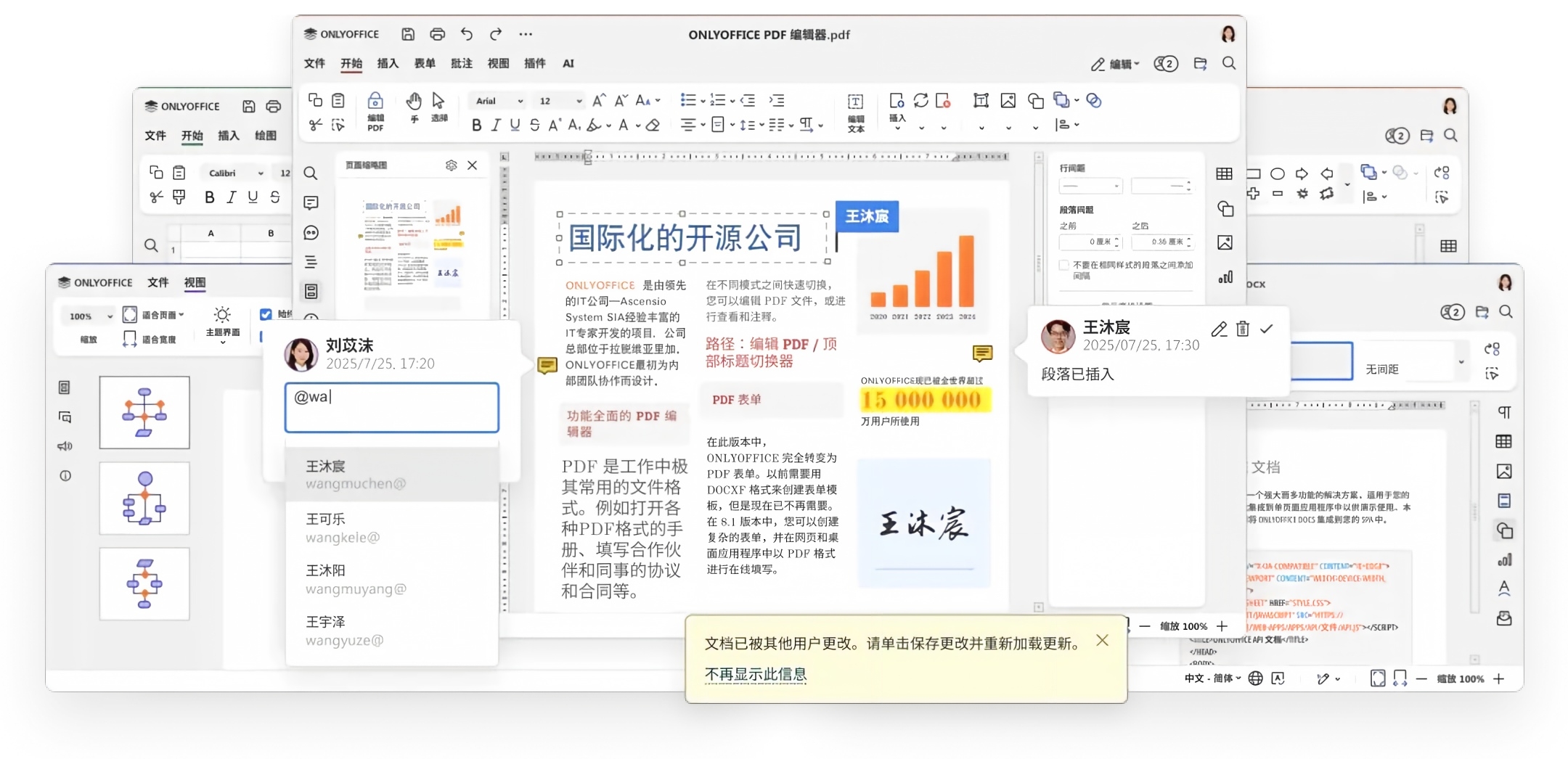Viewport: 1568px width, 759px height.
Task: Clear formatting with the eraser icon
Action: 653,126
